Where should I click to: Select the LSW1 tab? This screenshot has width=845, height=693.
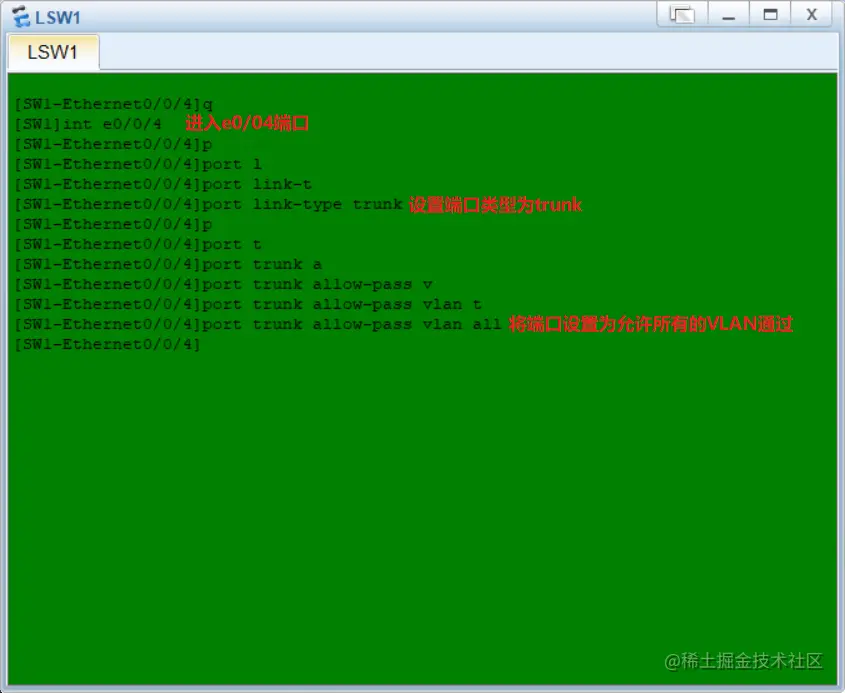pyautogui.click(x=53, y=52)
